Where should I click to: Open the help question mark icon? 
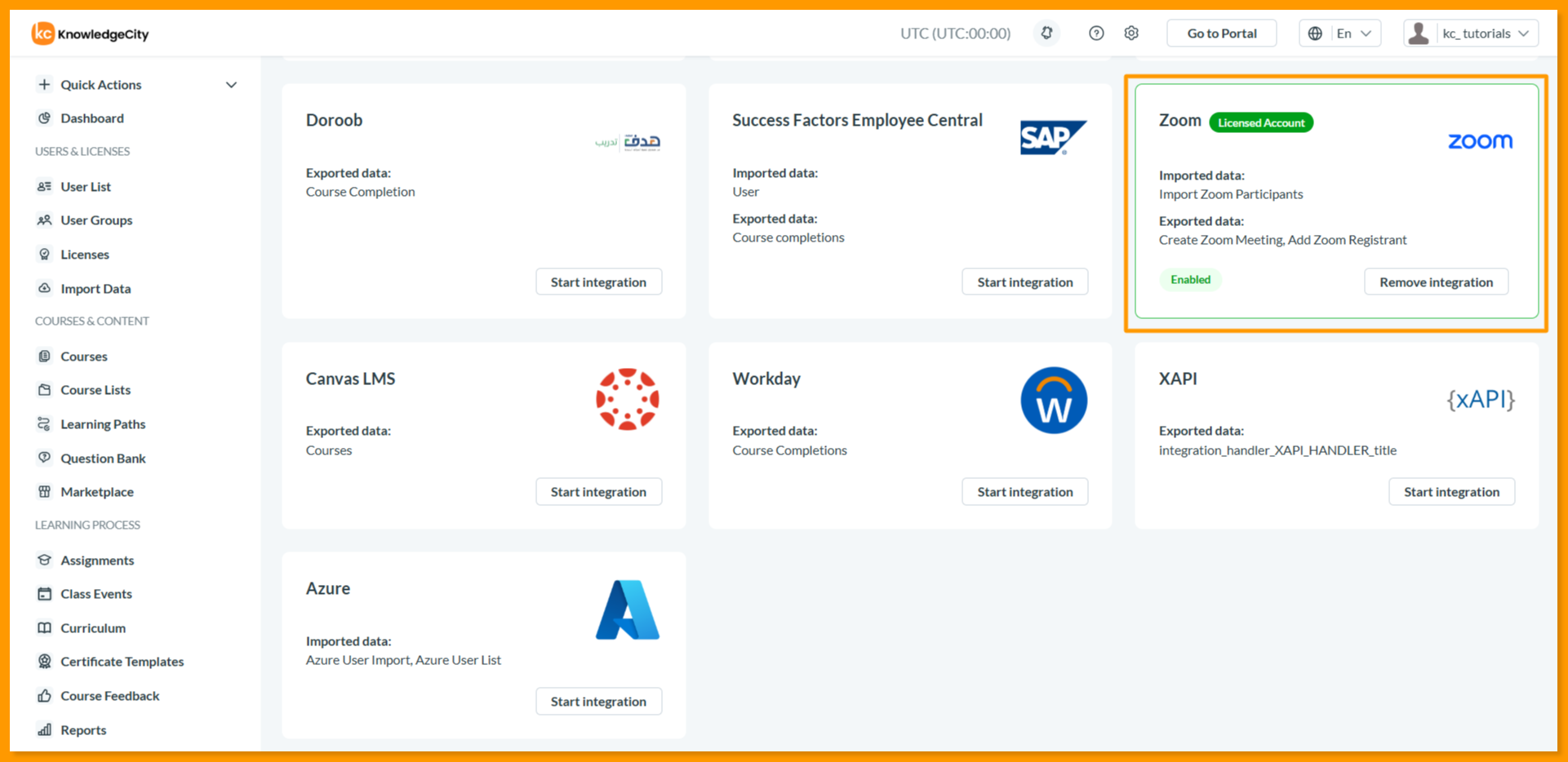click(1096, 33)
